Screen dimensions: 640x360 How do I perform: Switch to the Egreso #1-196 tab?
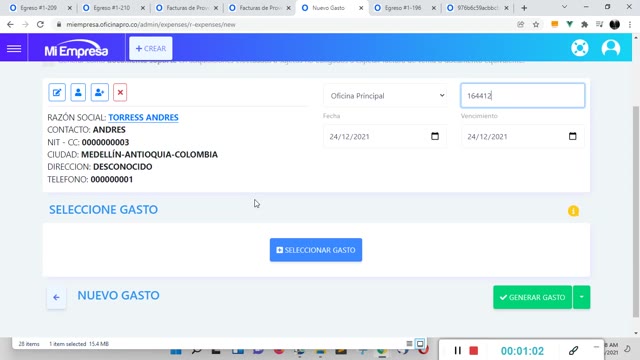[x=403, y=8]
